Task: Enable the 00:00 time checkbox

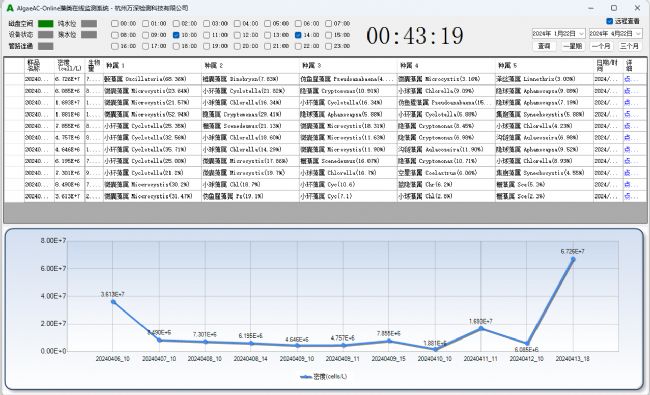Action: (115, 24)
